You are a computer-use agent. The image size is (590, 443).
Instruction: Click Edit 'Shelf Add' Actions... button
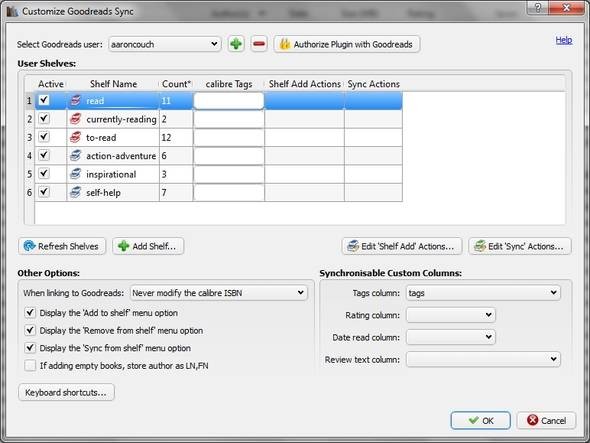coord(401,246)
